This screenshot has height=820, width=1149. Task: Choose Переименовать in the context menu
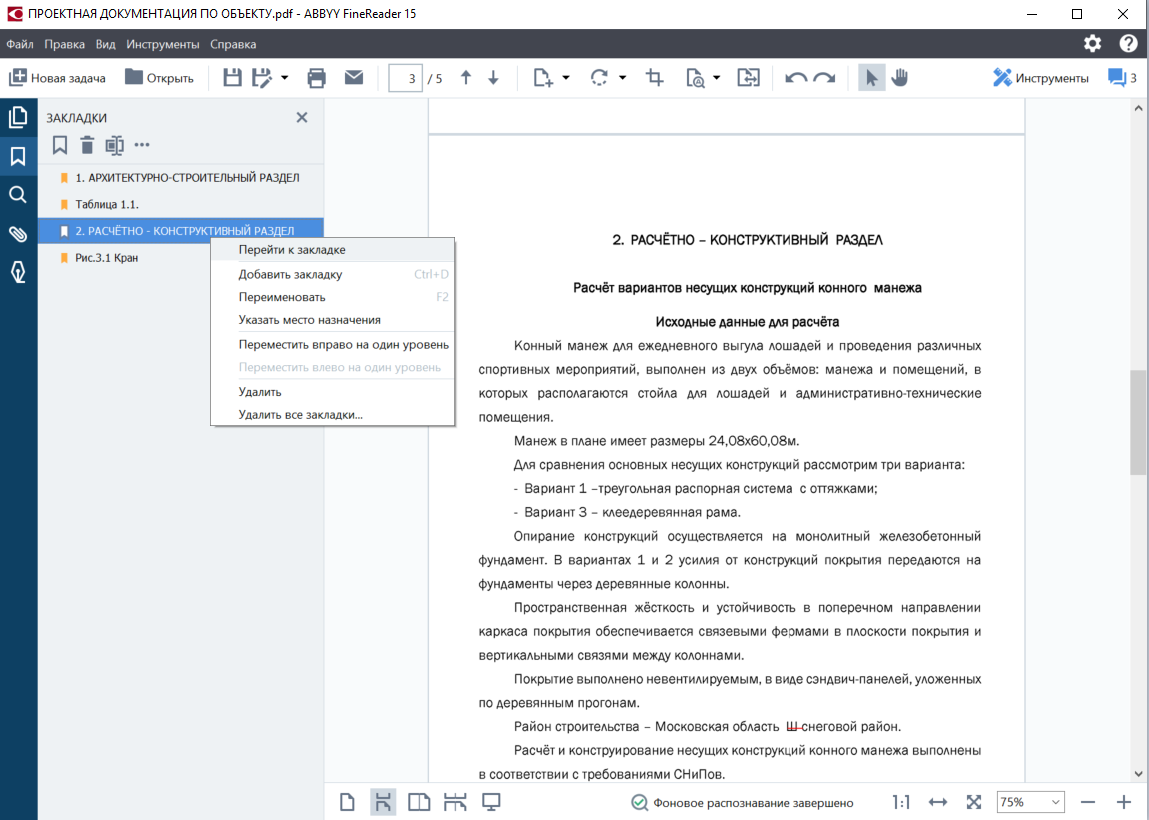(x=281, y=295)
